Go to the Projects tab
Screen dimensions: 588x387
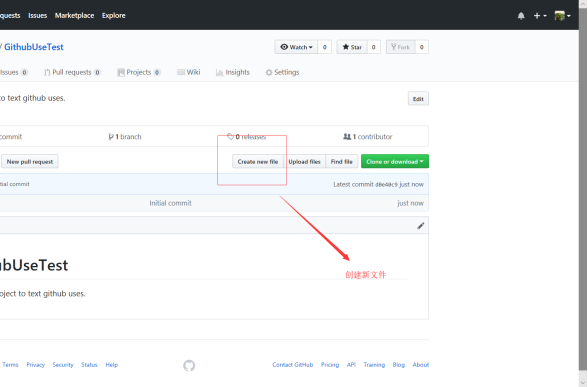pos(139,72)
